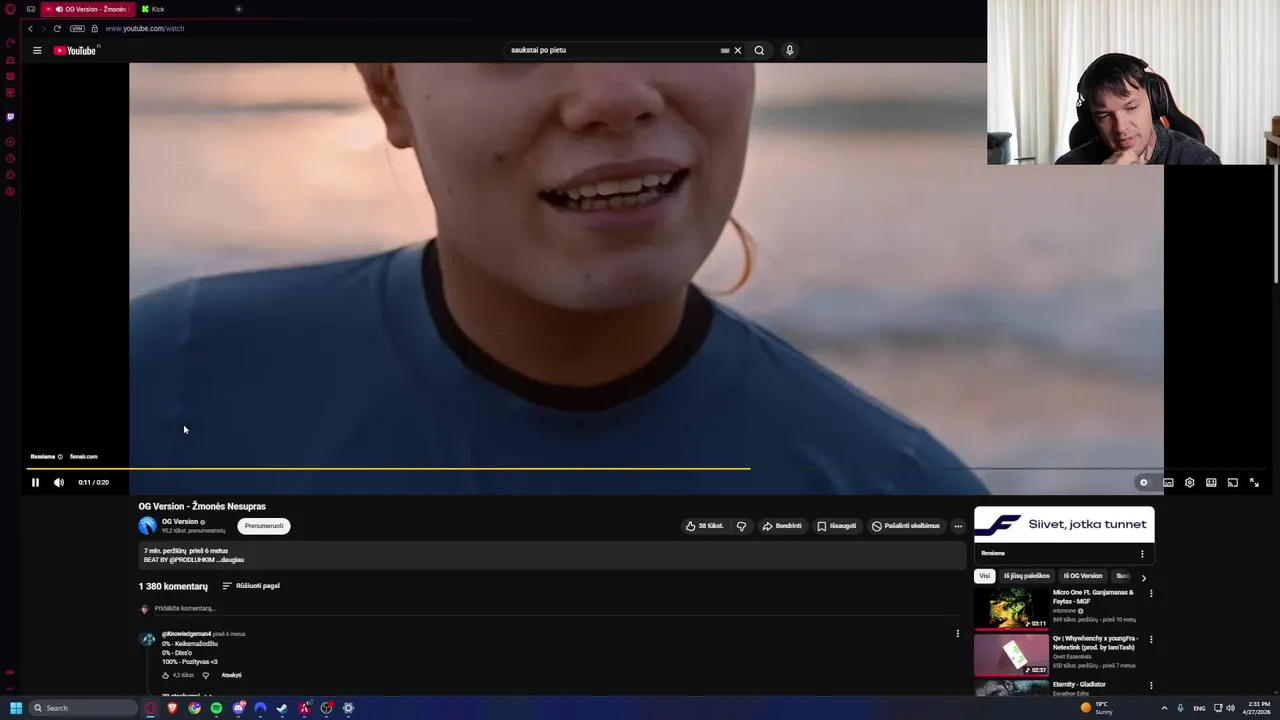Open the Opera GX main menu logo
Screen dimensions: 1280x720
[x=10, y=9]
